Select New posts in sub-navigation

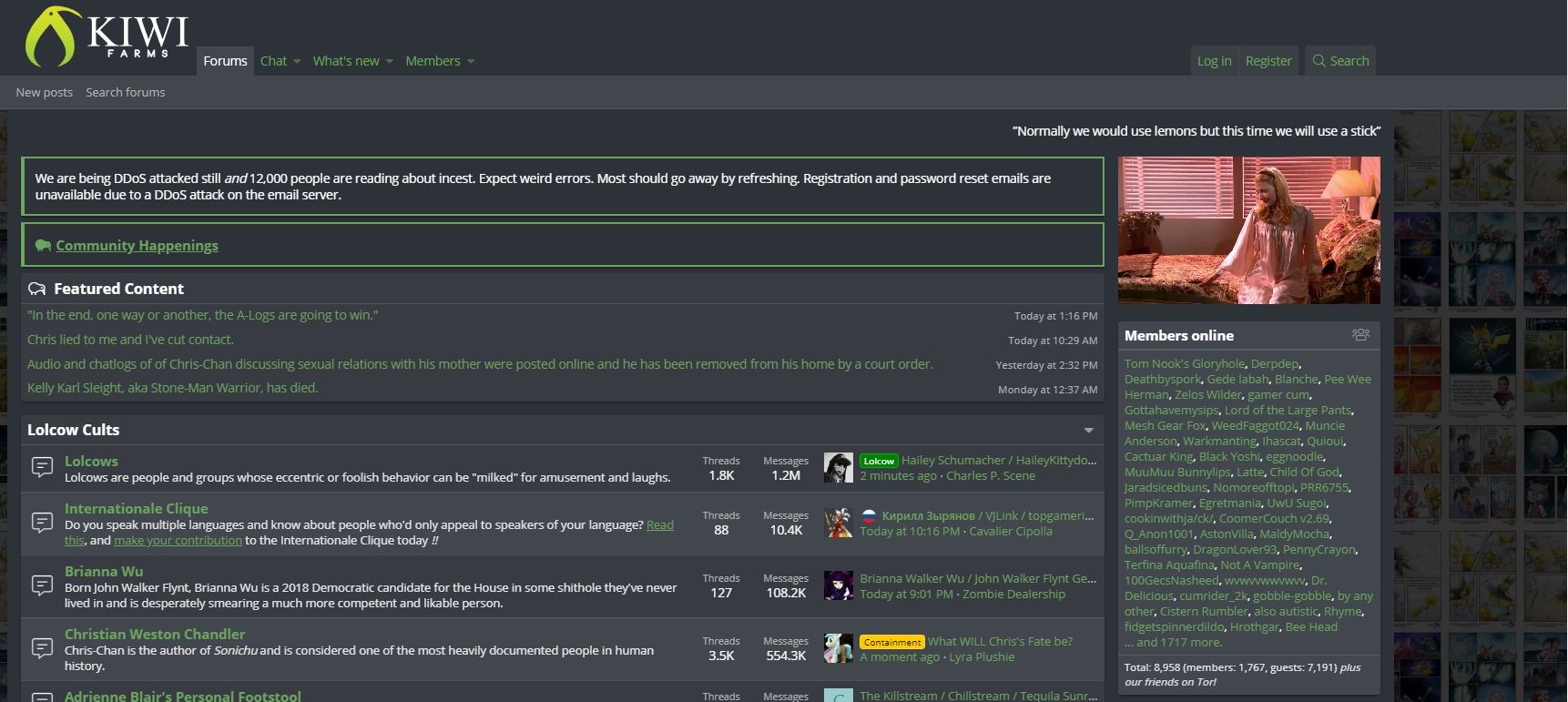[x=44, y=92]
